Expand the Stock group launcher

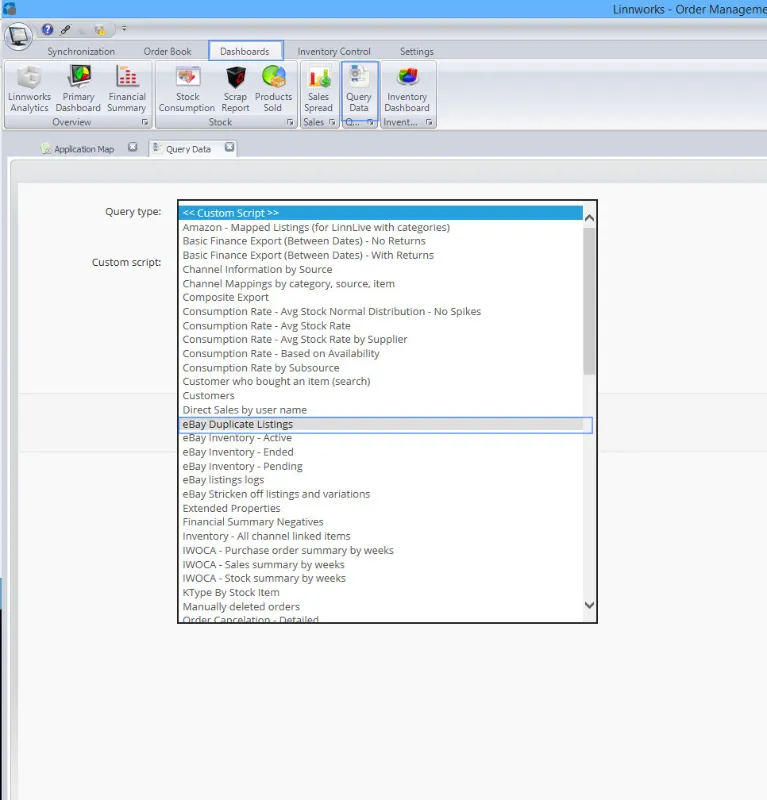[x=290, y=122]
